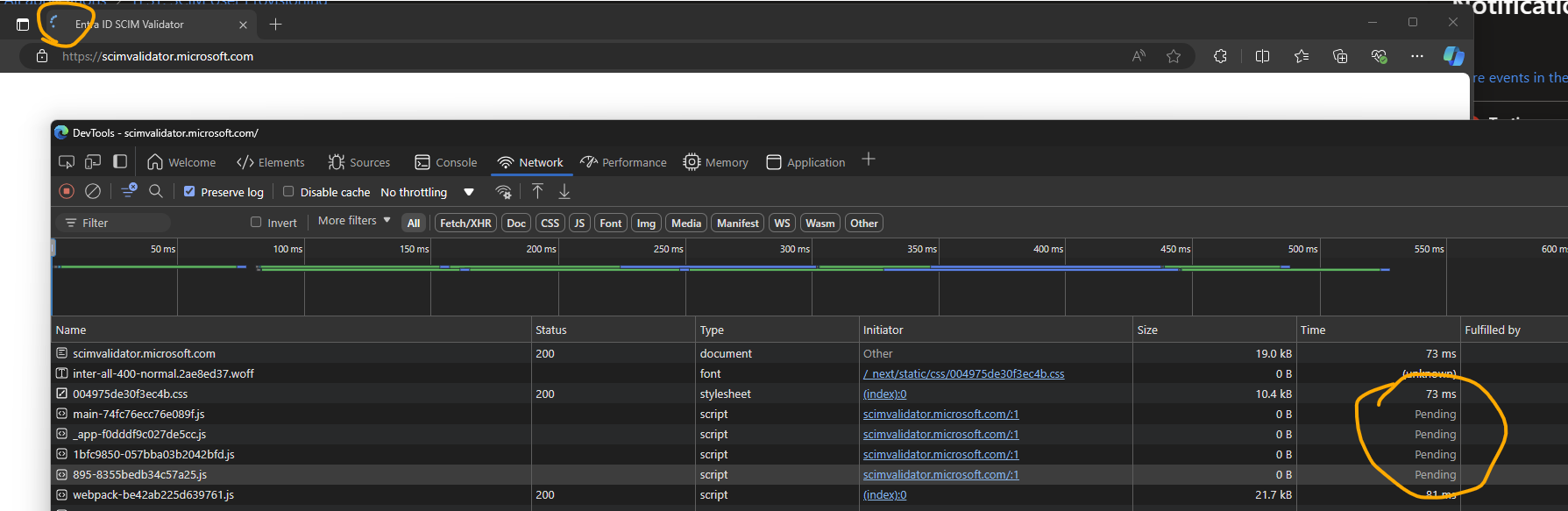Activate the inspect element picker in DevTools
Screen dimensions: 1568x511
pyautogui.click(x=67, y=162)
